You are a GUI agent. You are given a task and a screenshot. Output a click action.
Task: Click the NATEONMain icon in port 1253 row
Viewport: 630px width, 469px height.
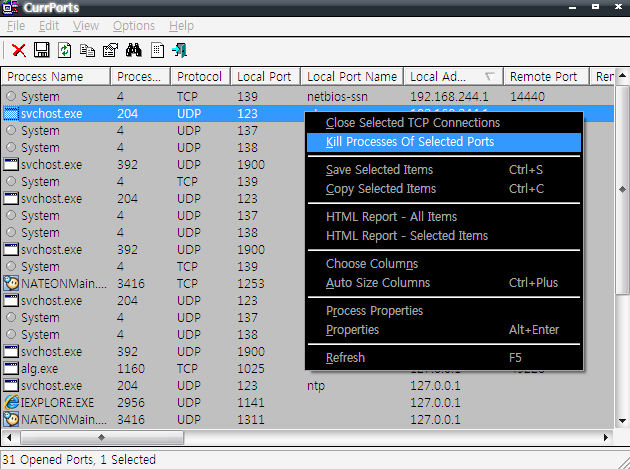coord(11,283)
